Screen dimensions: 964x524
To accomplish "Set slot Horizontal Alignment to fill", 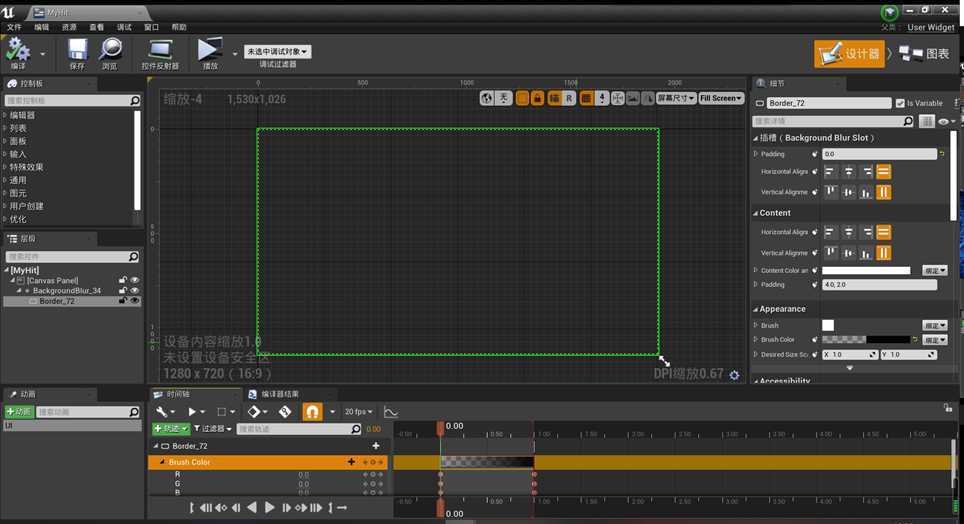I will [x=883, y=172].
